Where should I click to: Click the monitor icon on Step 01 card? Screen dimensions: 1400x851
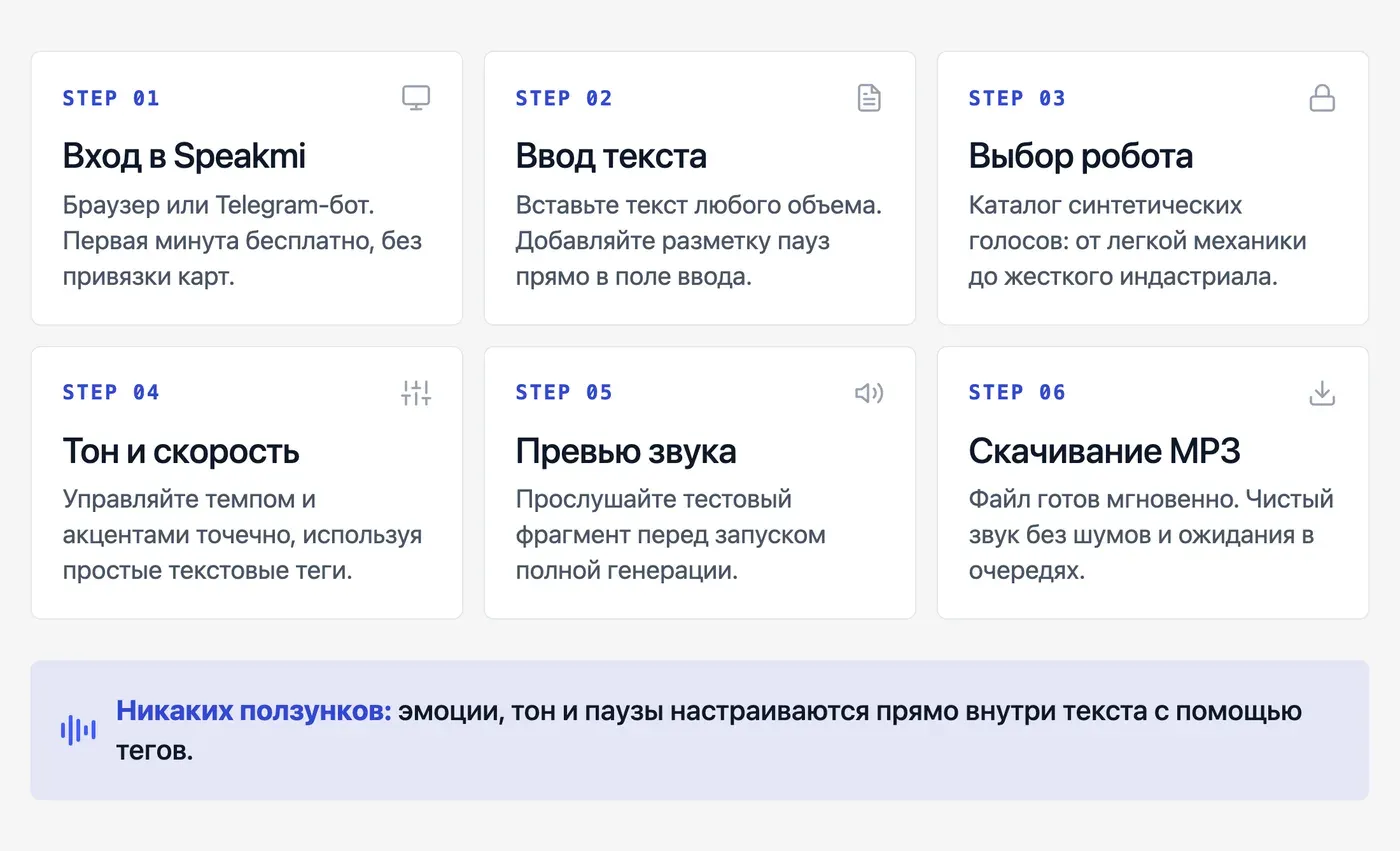pyautogui.click(x=416, y=98)
